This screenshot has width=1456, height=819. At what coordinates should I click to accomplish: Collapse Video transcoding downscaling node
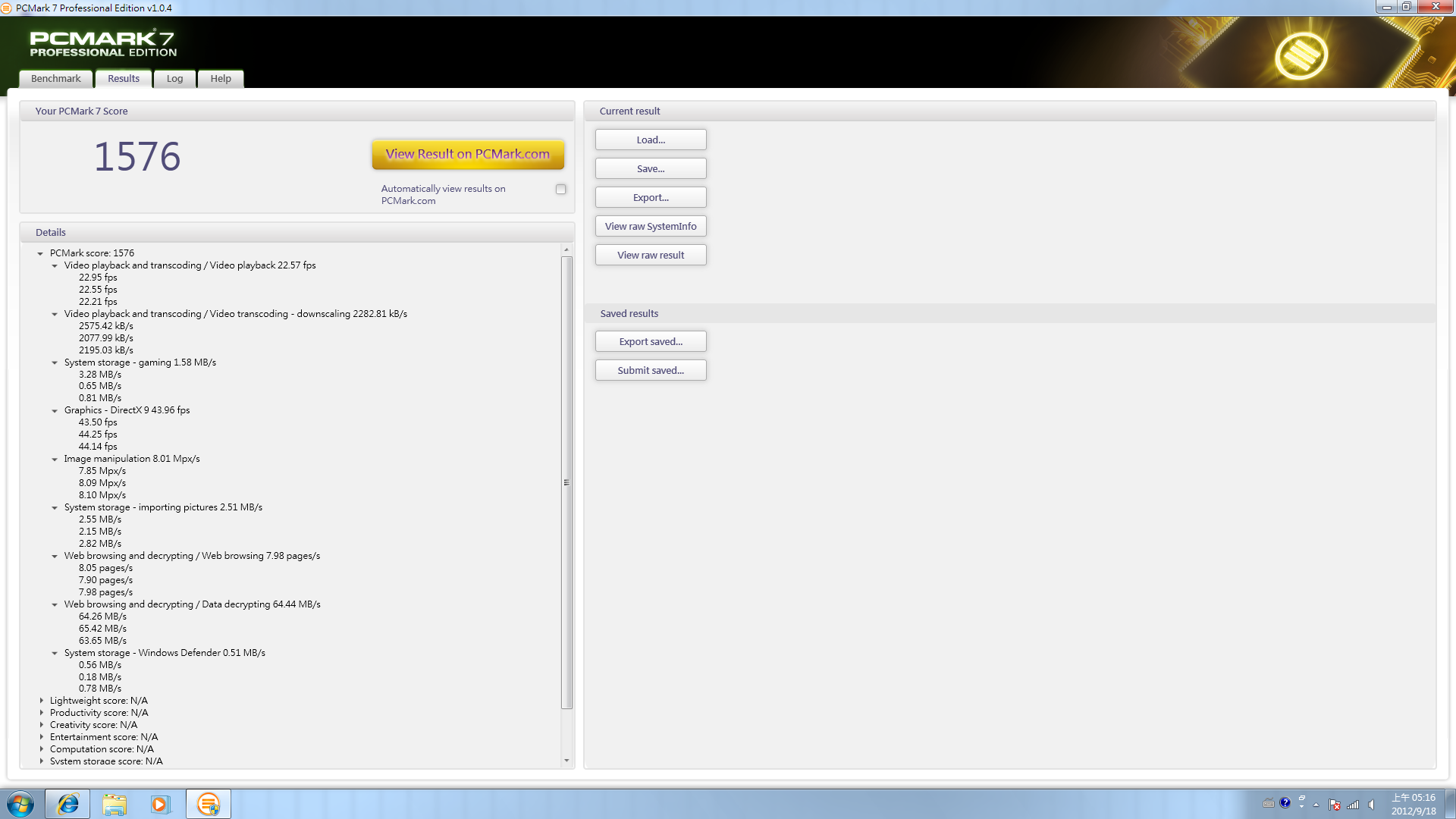(x=55, y=314)
